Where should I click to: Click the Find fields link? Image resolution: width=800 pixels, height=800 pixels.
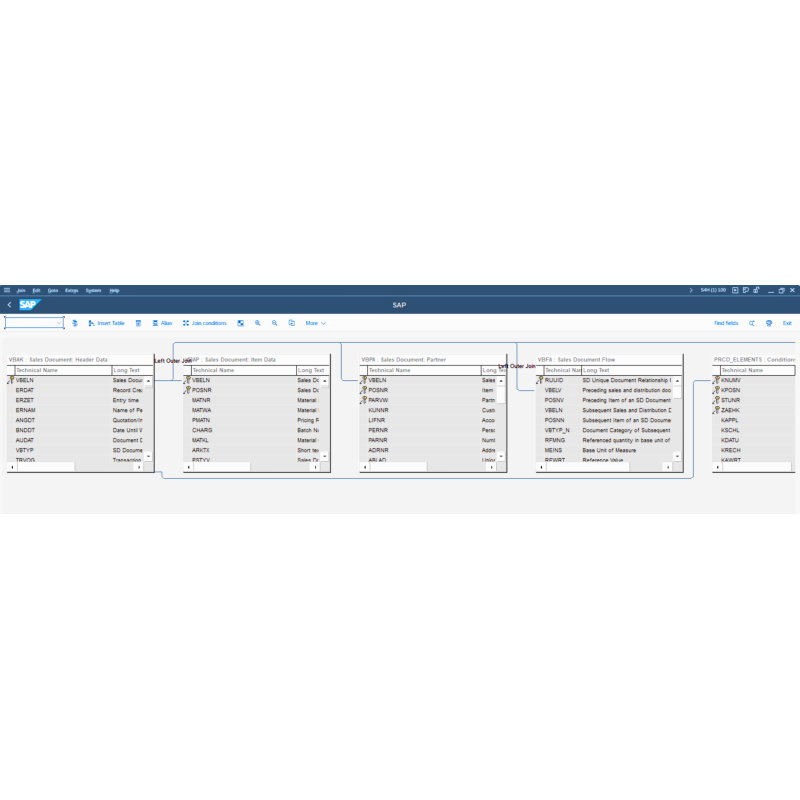725,323
